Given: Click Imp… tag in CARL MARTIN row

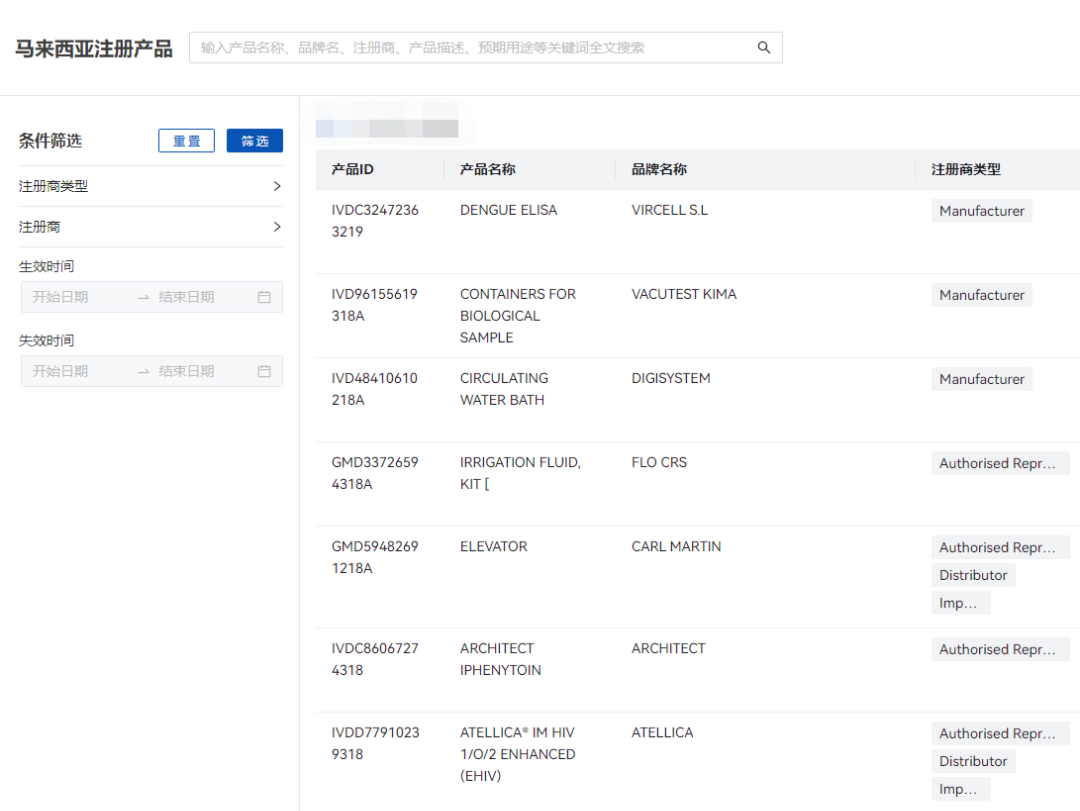Looking at the screenshot, I should (961, 603).
